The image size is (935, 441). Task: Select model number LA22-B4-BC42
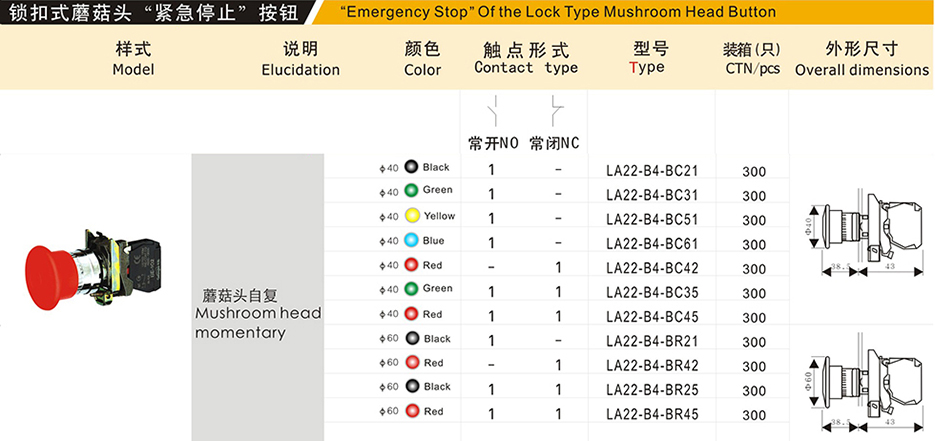pos(652,268)
